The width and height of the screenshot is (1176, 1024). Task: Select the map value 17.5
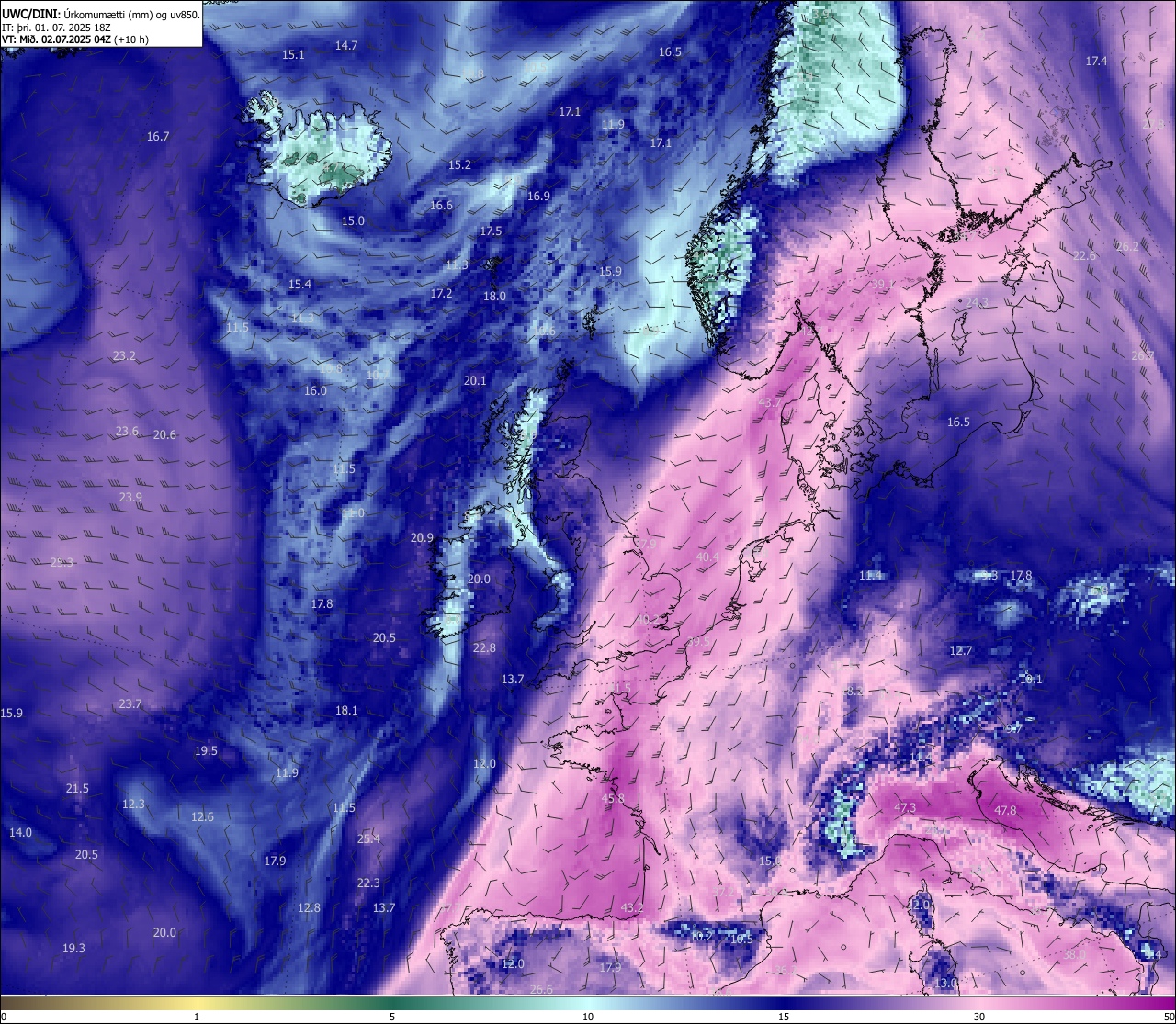[x=491, y=231]
